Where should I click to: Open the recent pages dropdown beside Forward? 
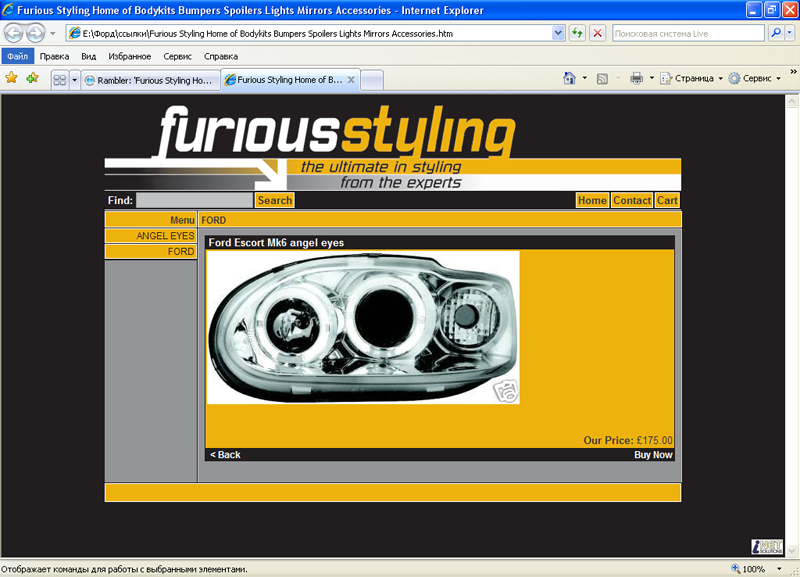coord(53,34)
